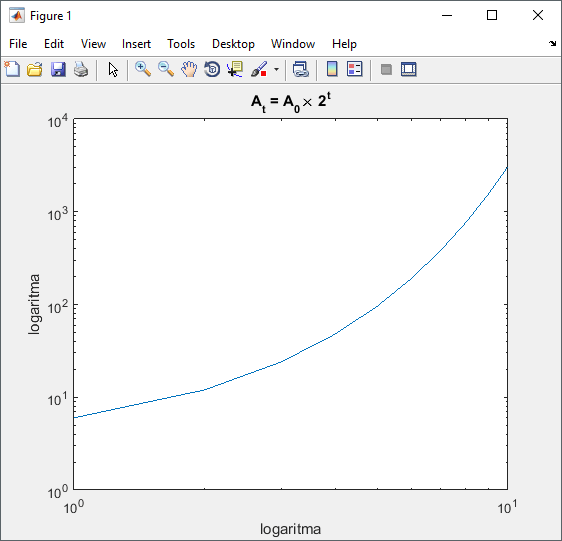562x541 pixels.
Task: Insert Legend from the toolbar
Action: (355, 69)
